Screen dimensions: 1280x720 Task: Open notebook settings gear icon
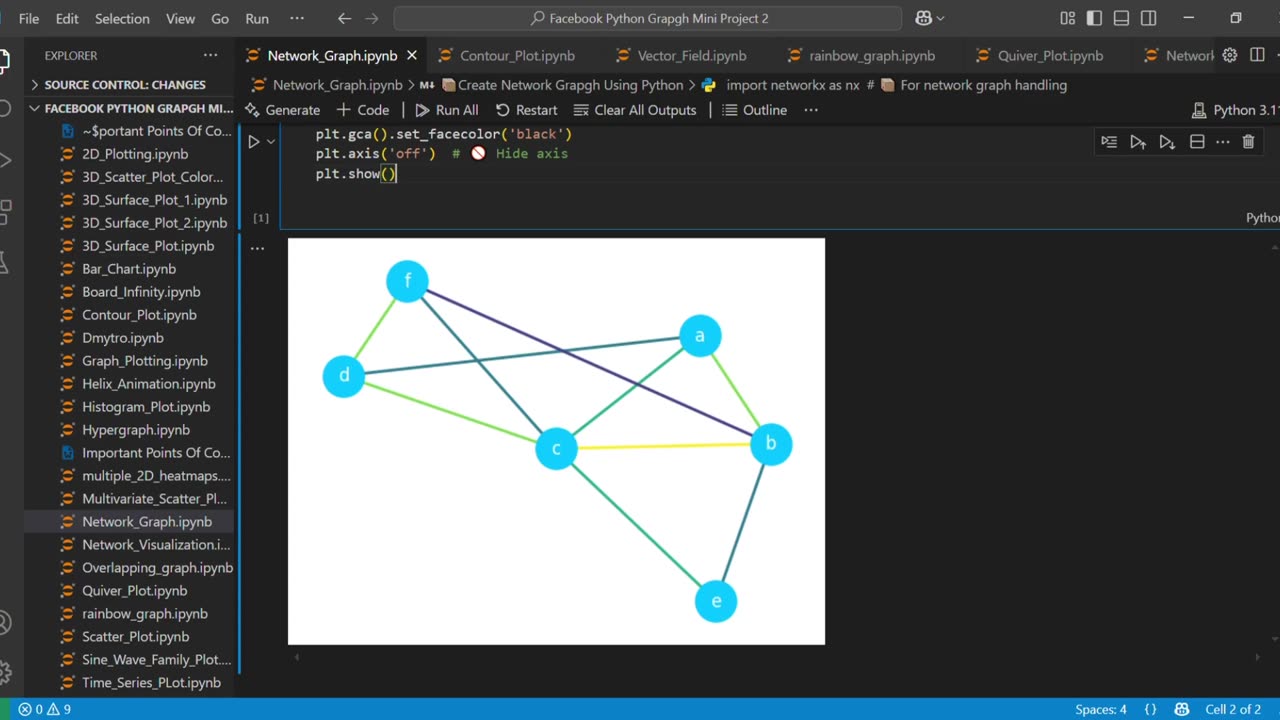tap(1230, 55)
